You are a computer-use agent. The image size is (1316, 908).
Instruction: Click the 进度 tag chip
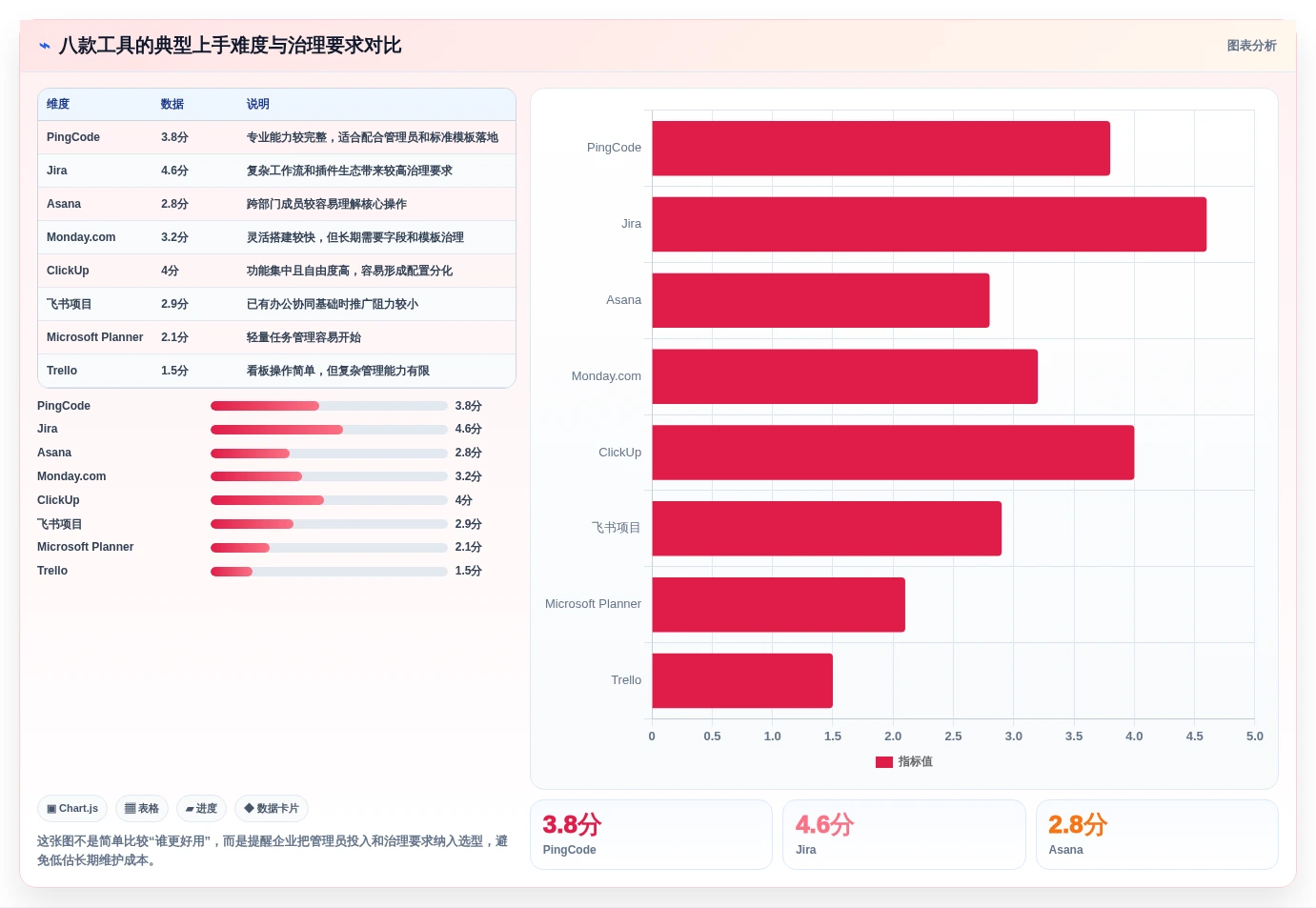(x=201, y=809)
